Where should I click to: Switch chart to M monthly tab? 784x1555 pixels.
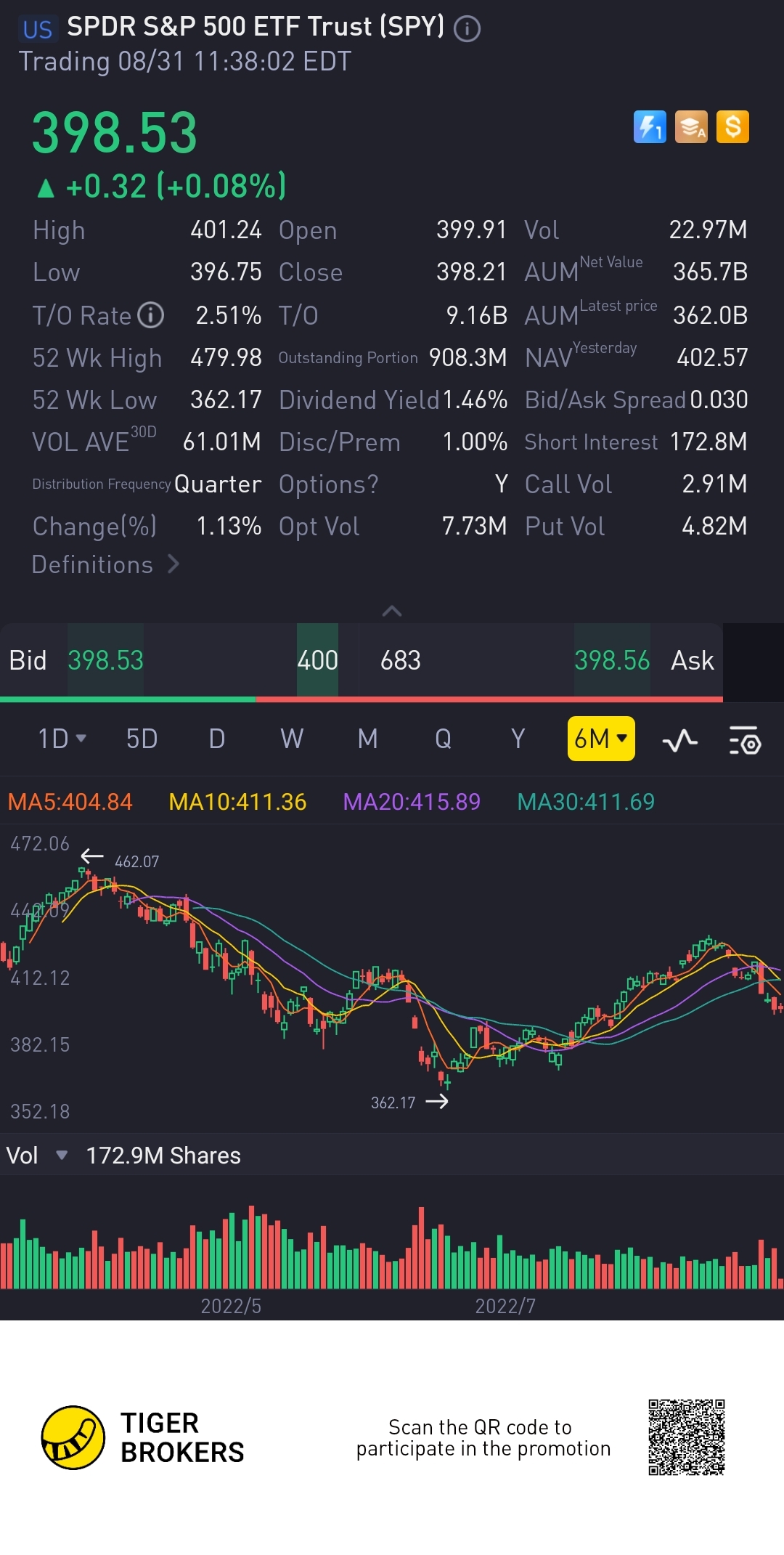point(367,739)
